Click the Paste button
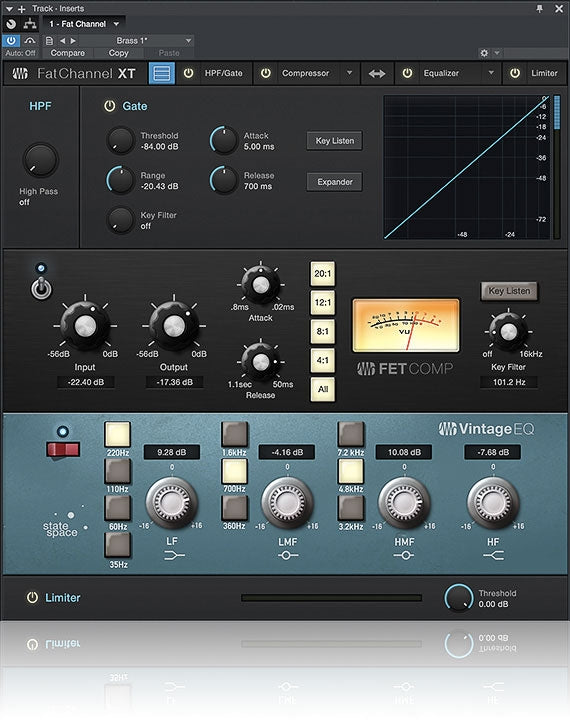Viewport: 570px width, 721px height. click(169, 53)
